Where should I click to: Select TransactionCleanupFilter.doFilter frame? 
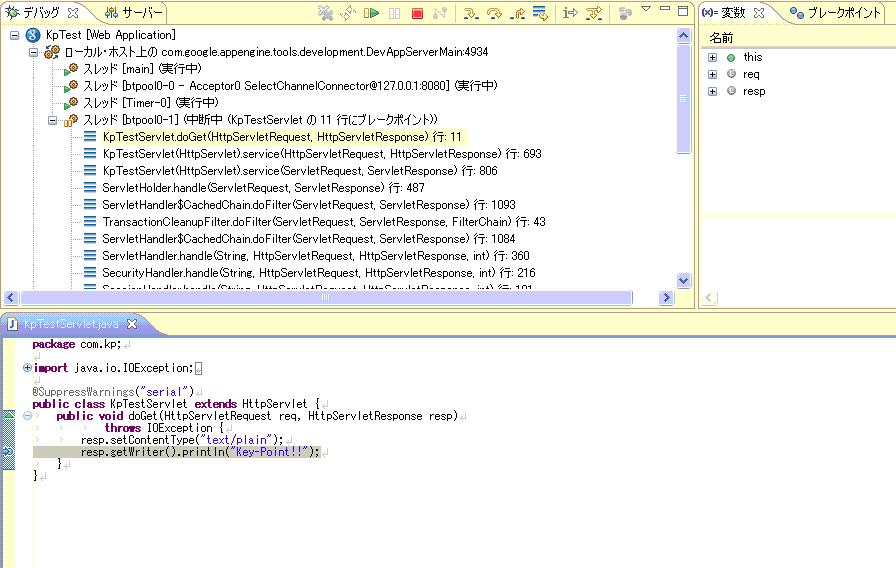(324, 222)
